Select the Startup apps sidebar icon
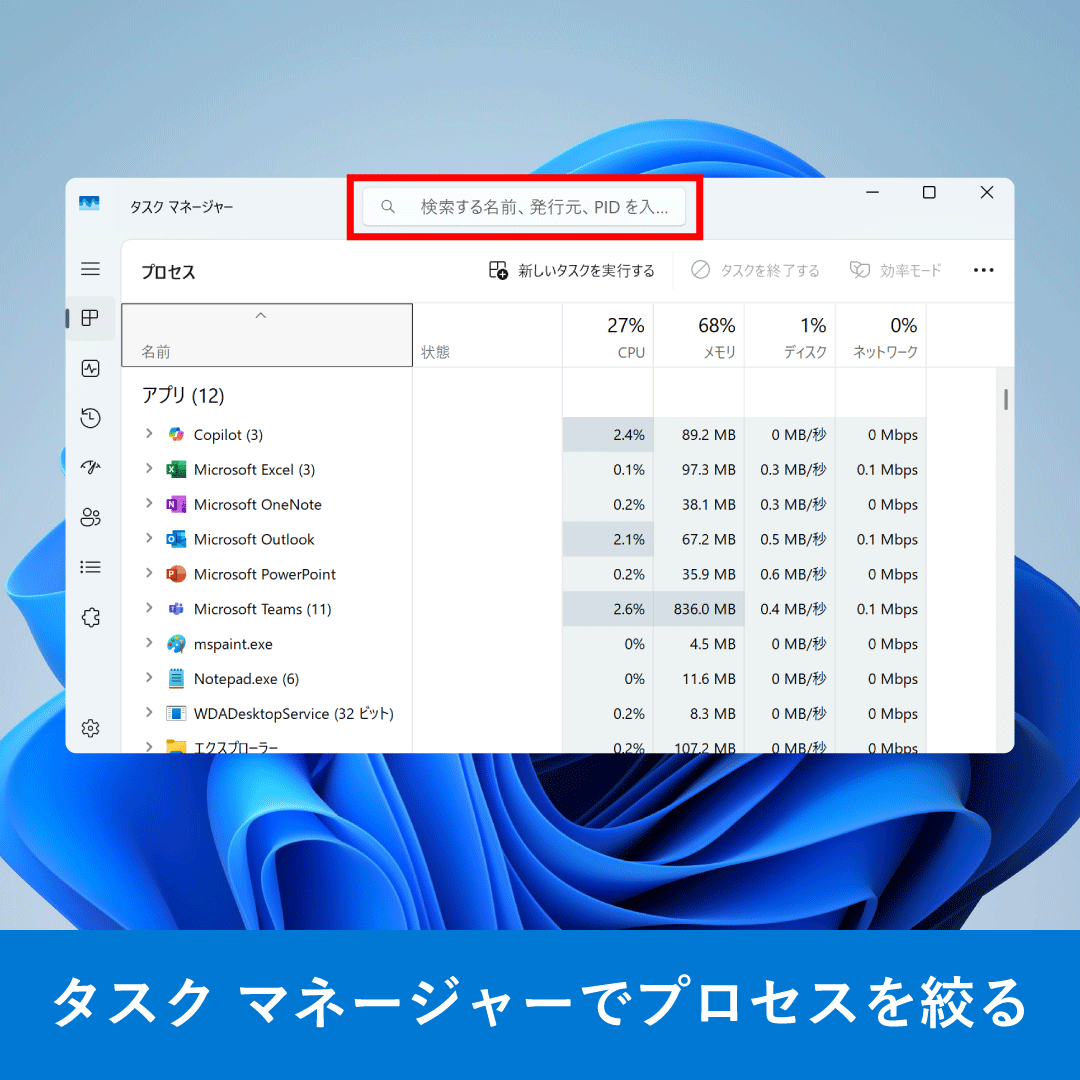This screenshot has width=1080, height=1080. pos(91,468)
